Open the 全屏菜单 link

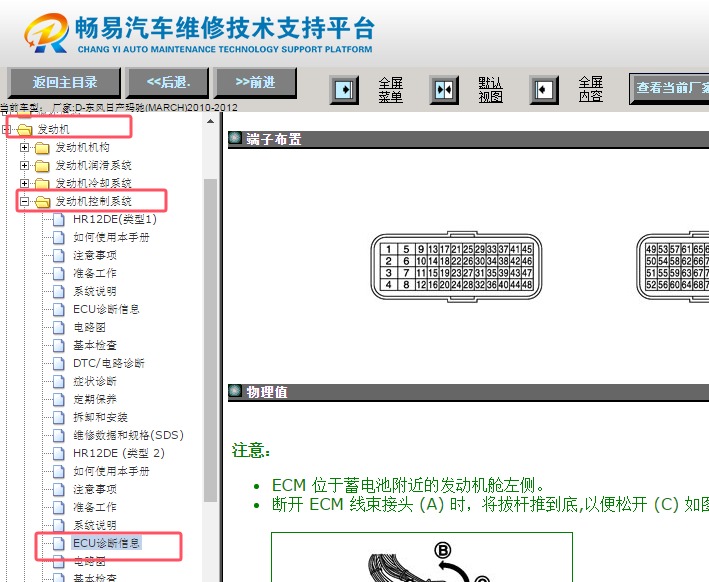pyautogui.click(x=391, y=90)
